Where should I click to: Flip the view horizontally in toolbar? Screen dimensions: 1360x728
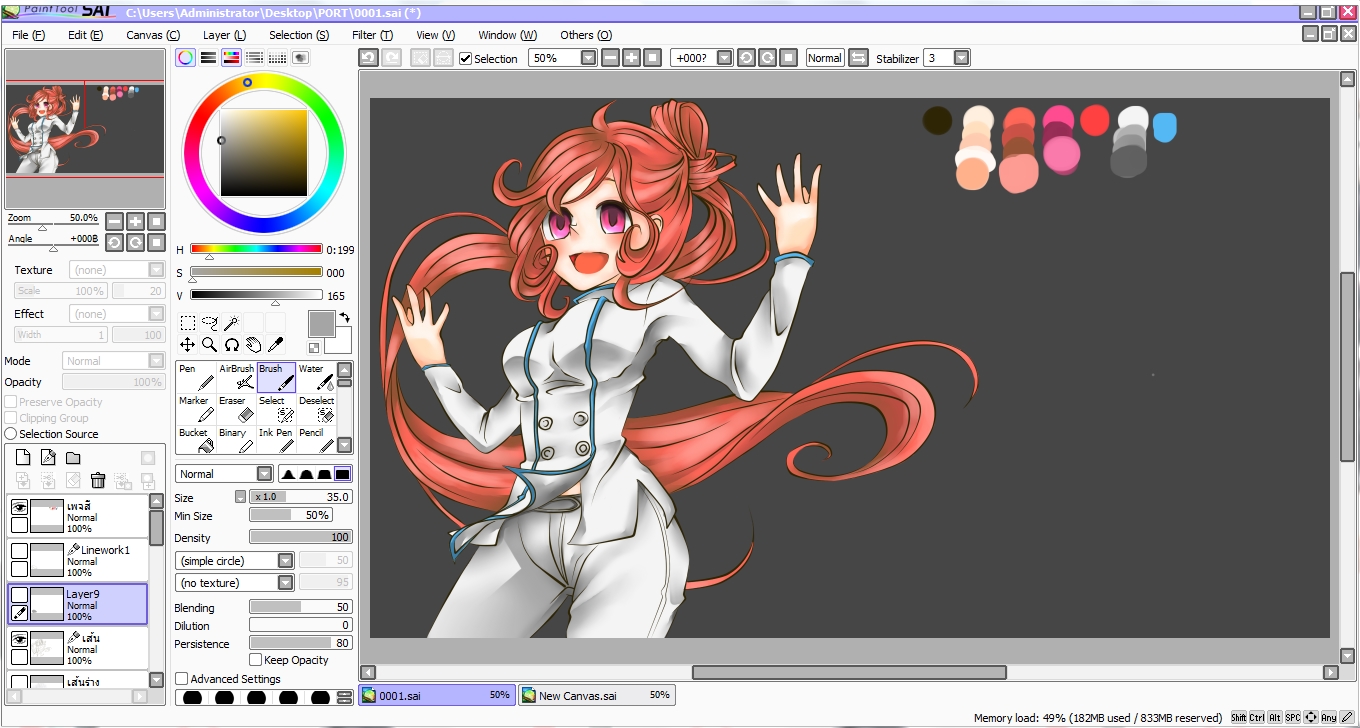(858, 58)
